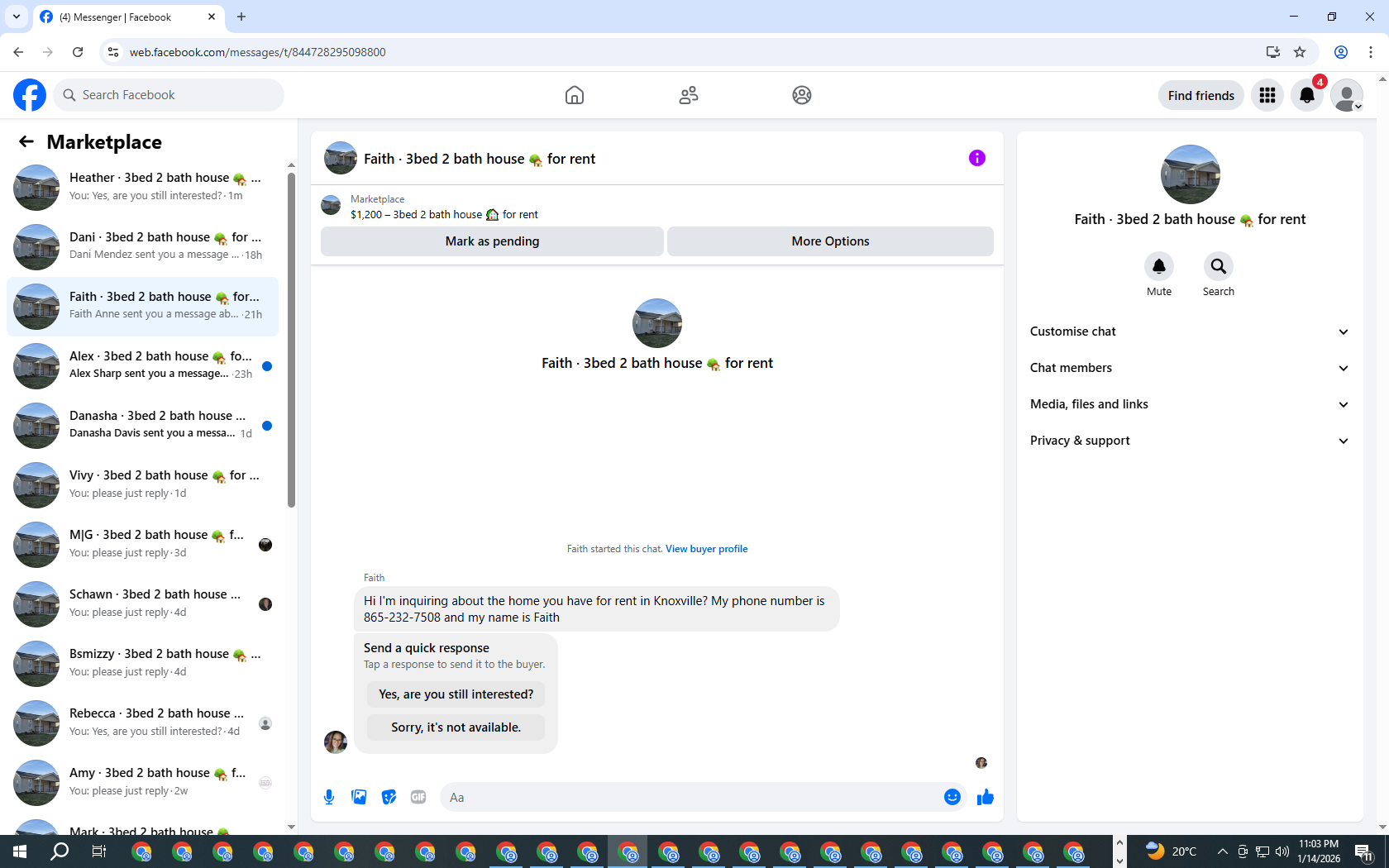Send a thumbs-up like
The image size is (1389, 868).
point(985,797)
